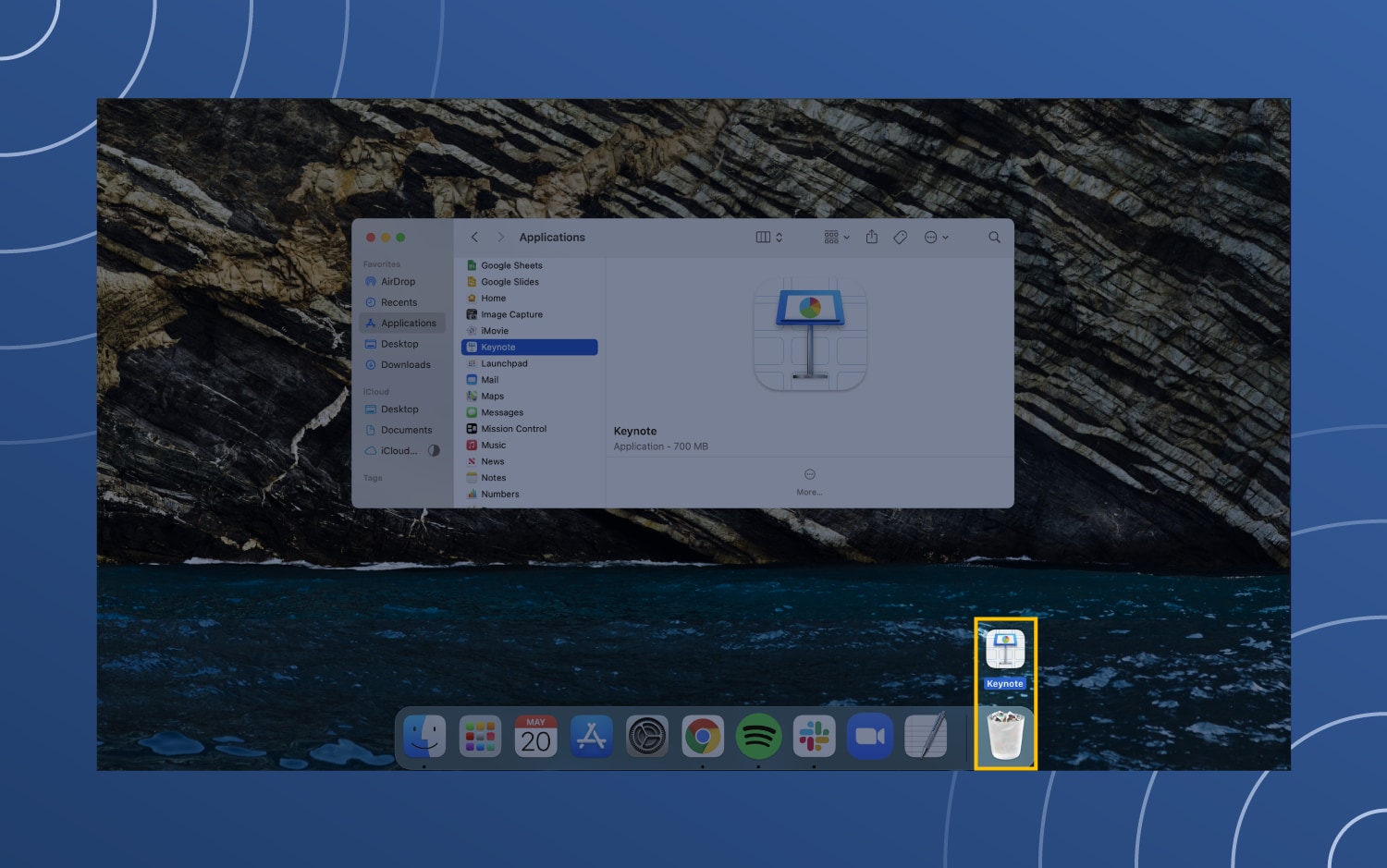Select Applications in Finder sidebar
This screenshot has width=1387, height=868.
point(402,324)
